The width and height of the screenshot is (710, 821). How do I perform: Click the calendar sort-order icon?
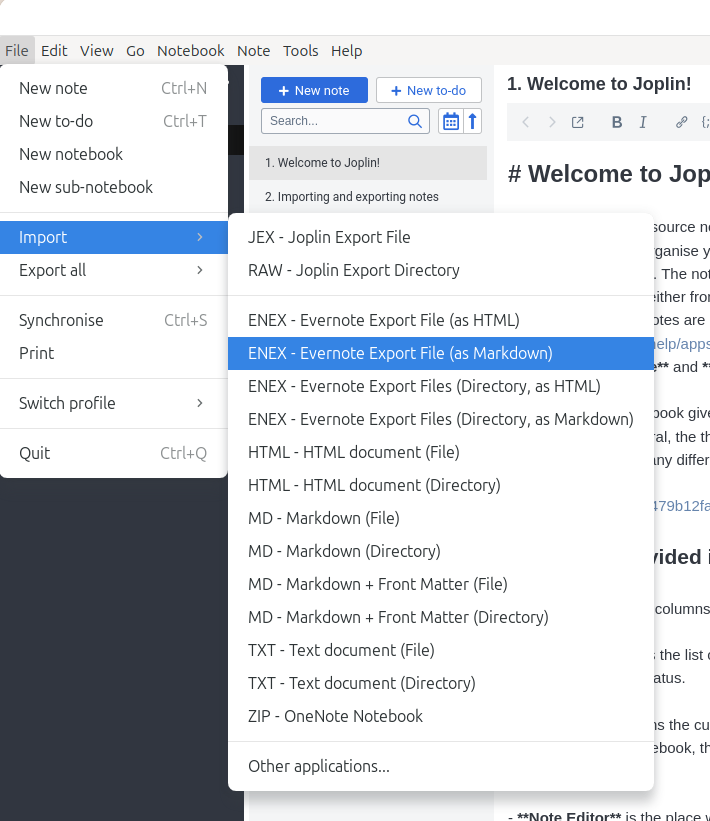[x=450, y=121]
